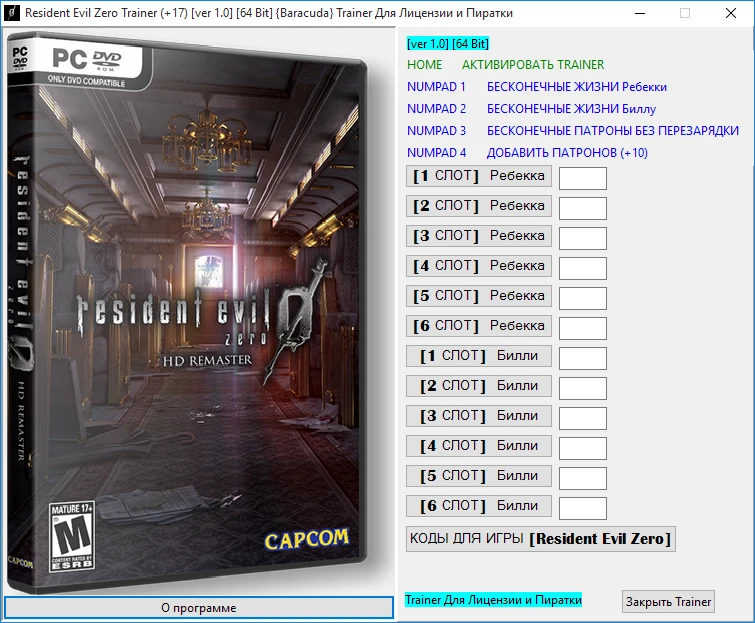Viewport: 755px width, 623px height.
Task: Click the NUMPAD 1 hotkey label
Action: (436, 87)
